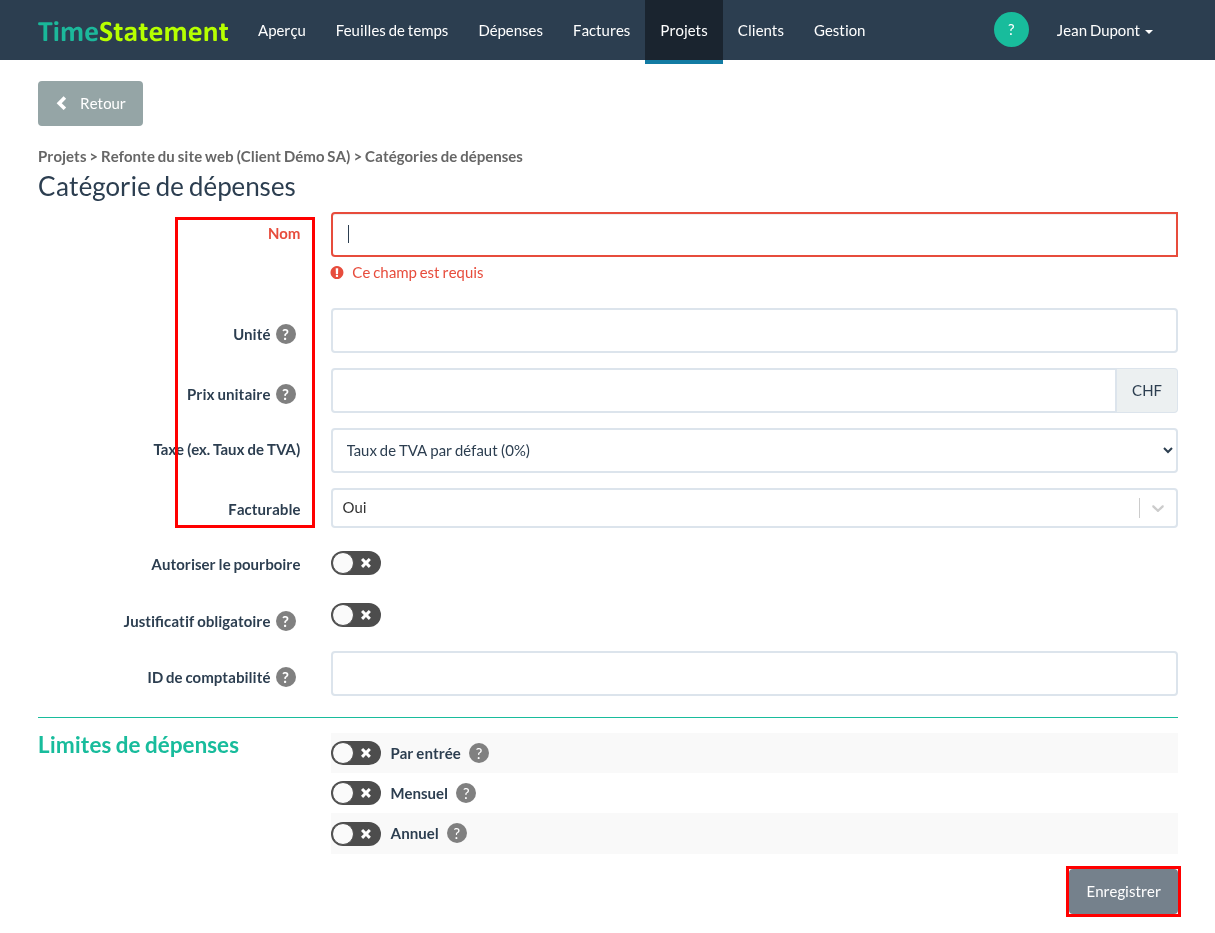Click the Limites de dépenses heading
Viewport: 1215px width, 933px height.
[138, 745]
